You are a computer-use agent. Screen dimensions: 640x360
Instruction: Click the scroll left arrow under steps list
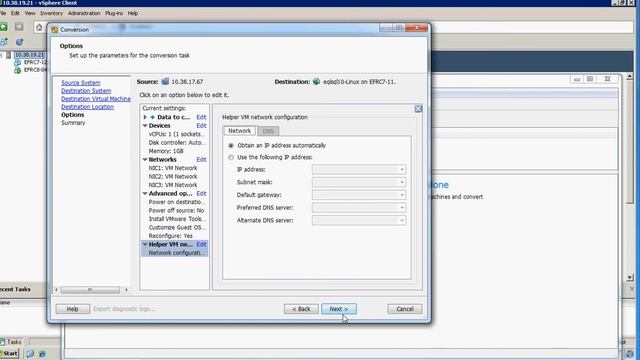click(56, 290)
